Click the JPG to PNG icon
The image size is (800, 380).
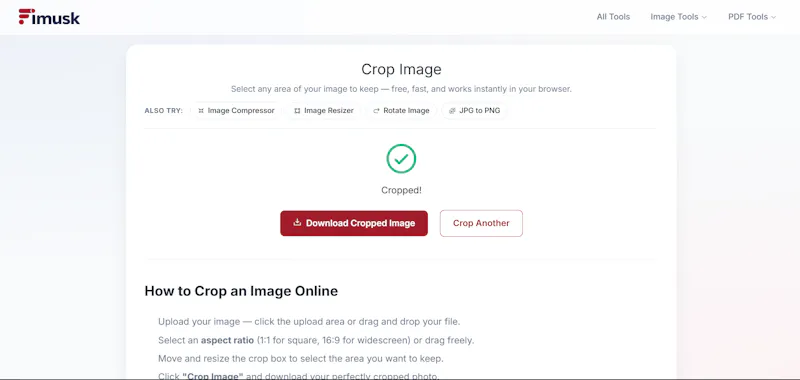pyautogui.click(x=452, y=111)
